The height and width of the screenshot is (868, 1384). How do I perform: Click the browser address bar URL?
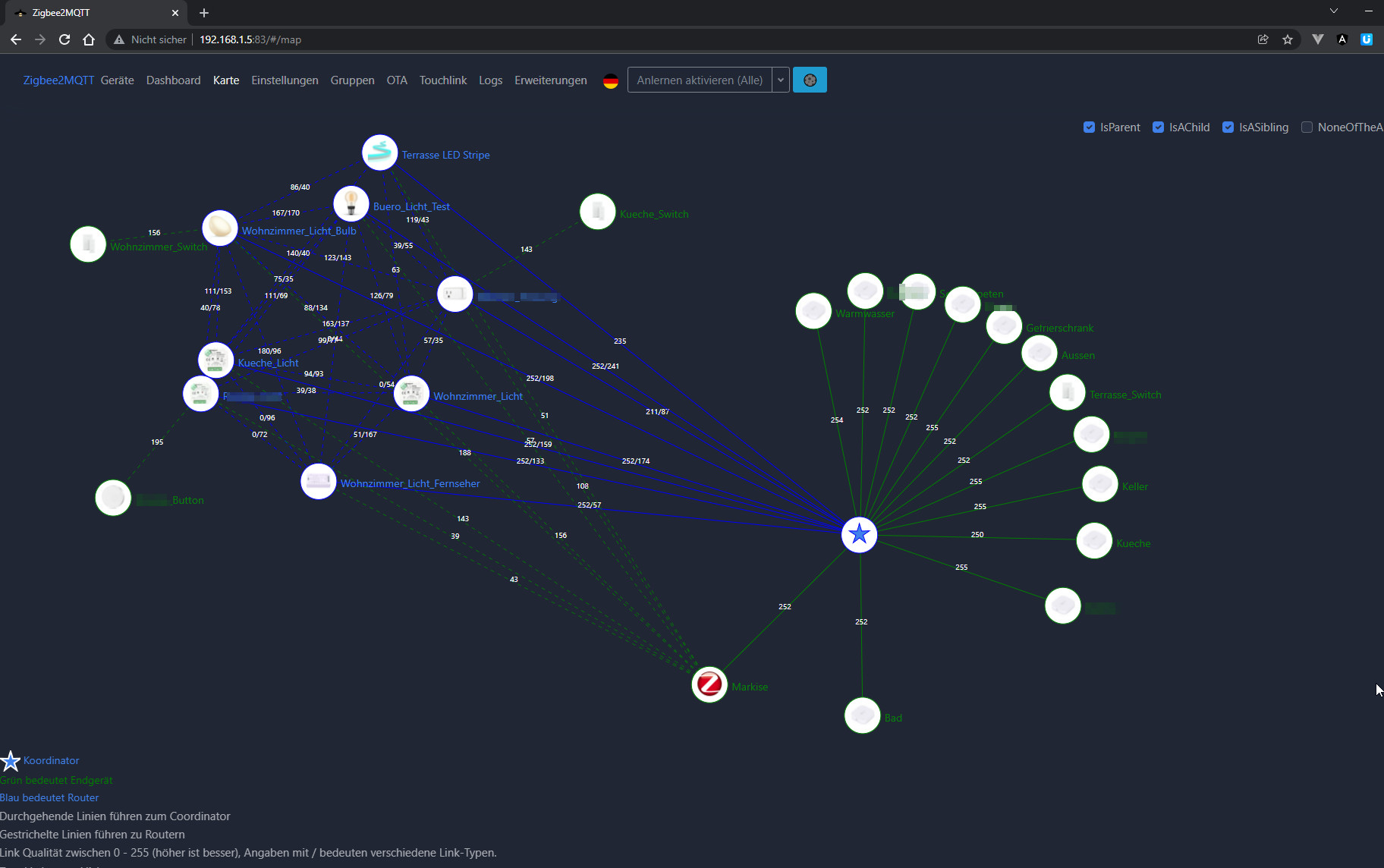point(250,39)
